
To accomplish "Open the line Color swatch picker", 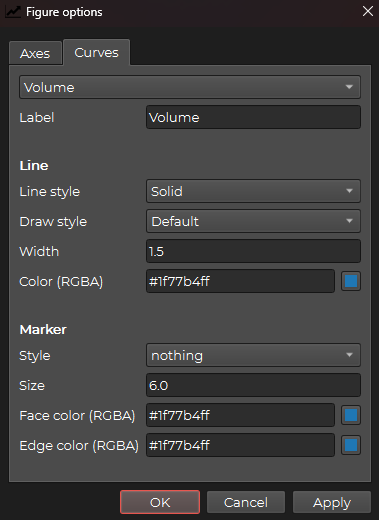I will pyautogui.click(x=351, y=281).
